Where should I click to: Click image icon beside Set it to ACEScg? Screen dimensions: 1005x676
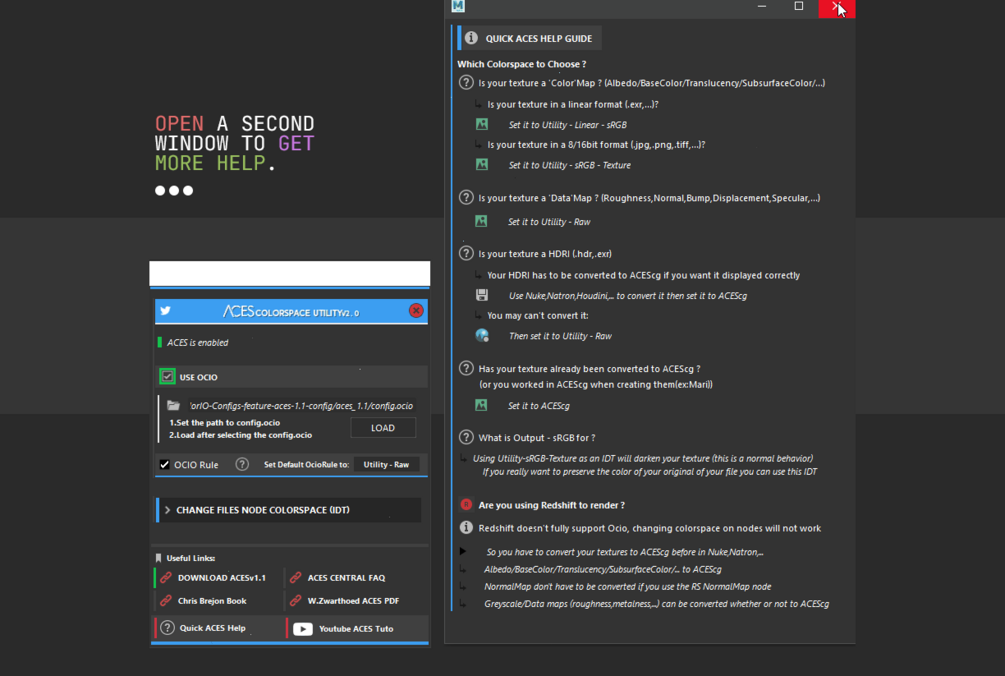tap(481, 405)
